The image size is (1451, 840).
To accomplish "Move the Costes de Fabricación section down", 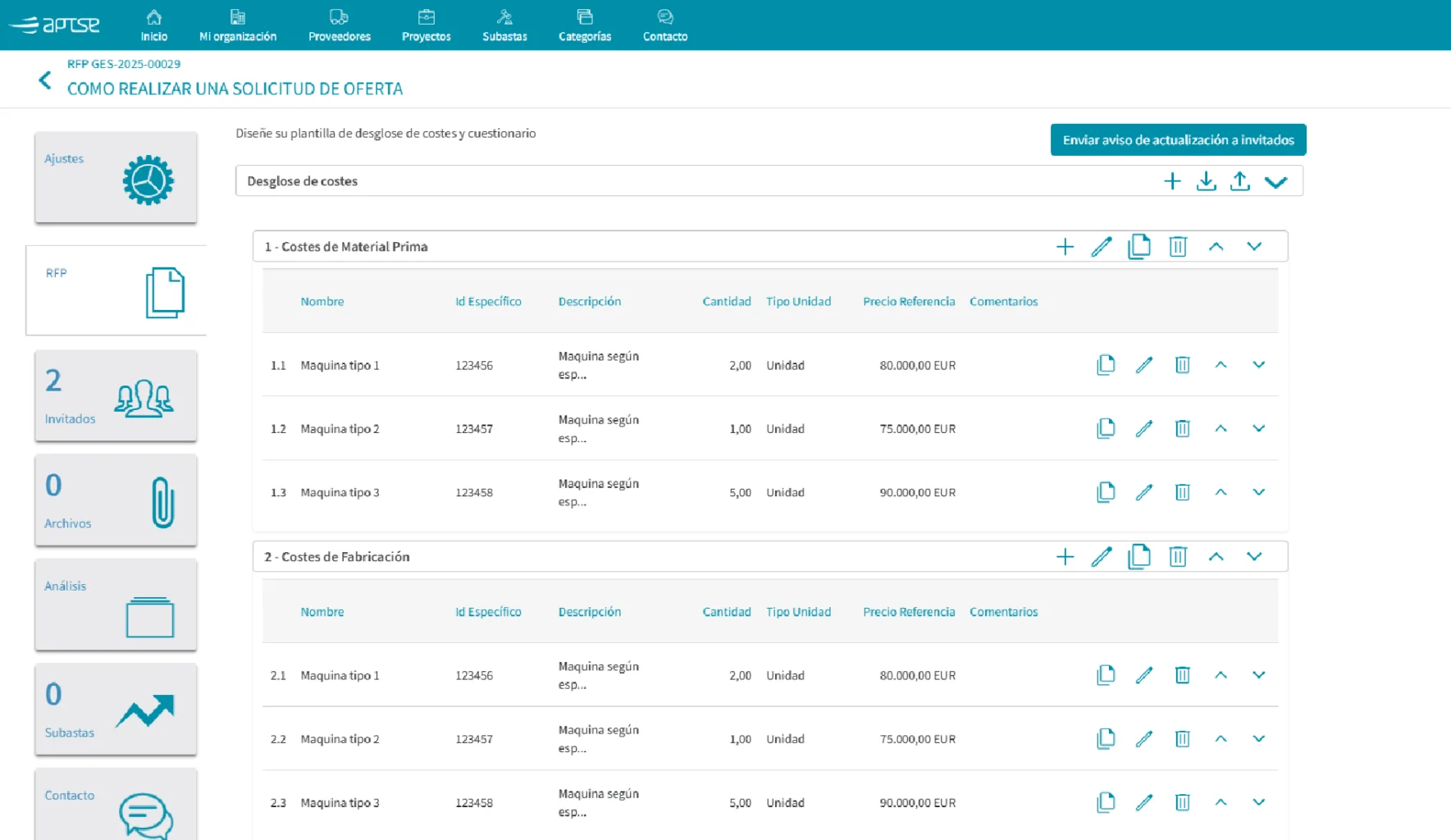I will pos(1255,556).
